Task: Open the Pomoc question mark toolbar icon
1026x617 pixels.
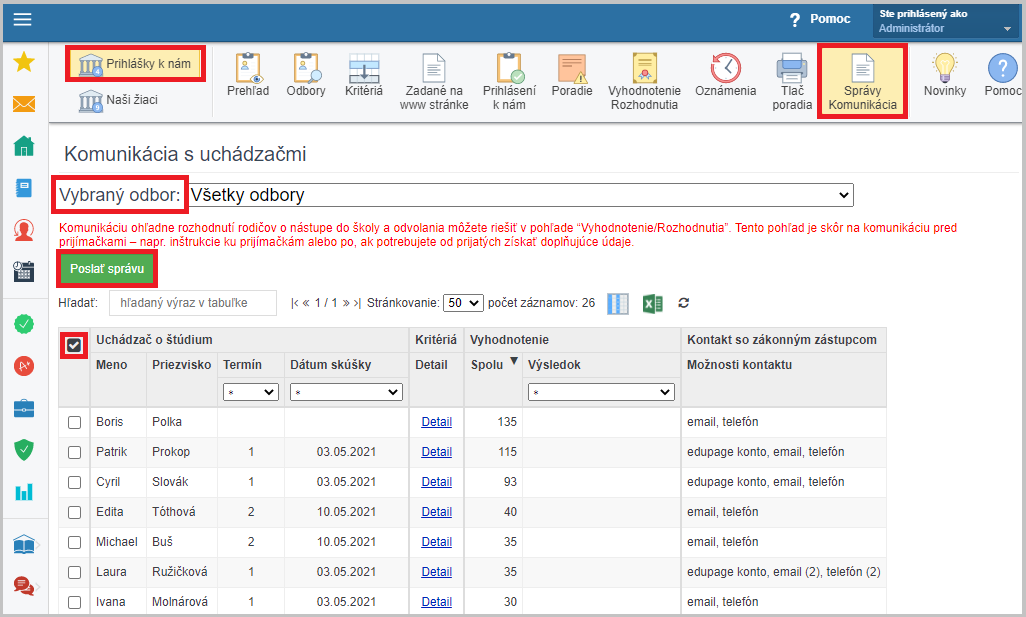Action: [1002, 75]
